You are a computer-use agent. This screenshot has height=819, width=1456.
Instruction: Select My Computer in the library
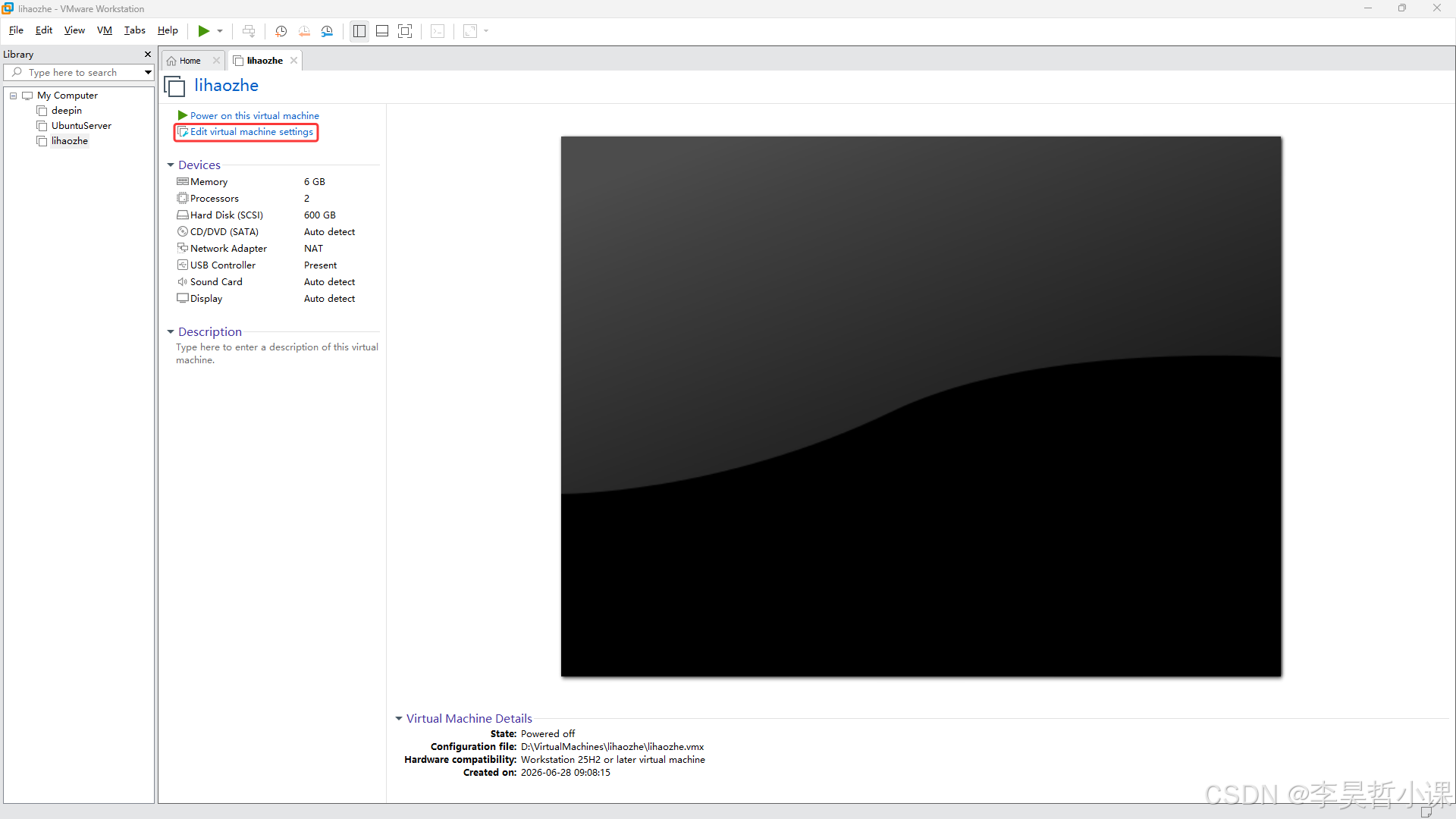tap(67, 96)
